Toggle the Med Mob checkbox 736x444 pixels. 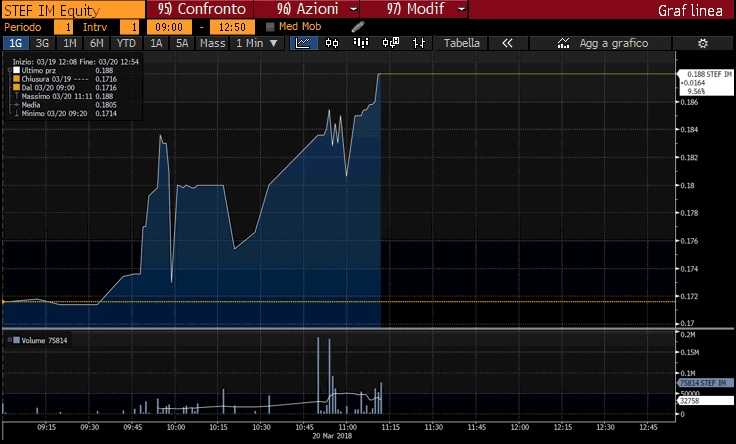click(270, 27)
